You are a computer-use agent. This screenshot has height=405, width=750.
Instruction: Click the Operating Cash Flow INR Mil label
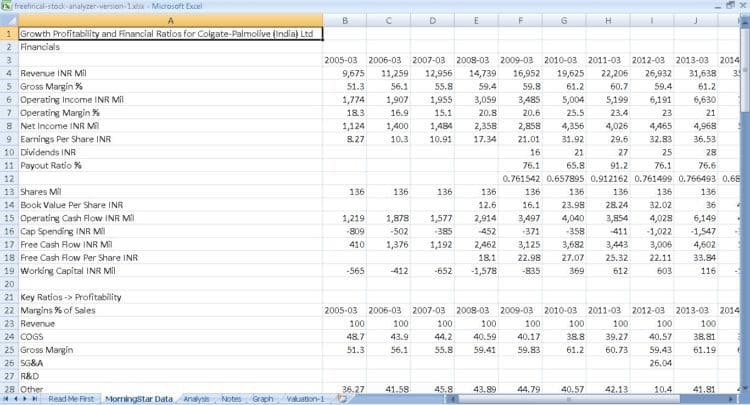tap(77, 218)
